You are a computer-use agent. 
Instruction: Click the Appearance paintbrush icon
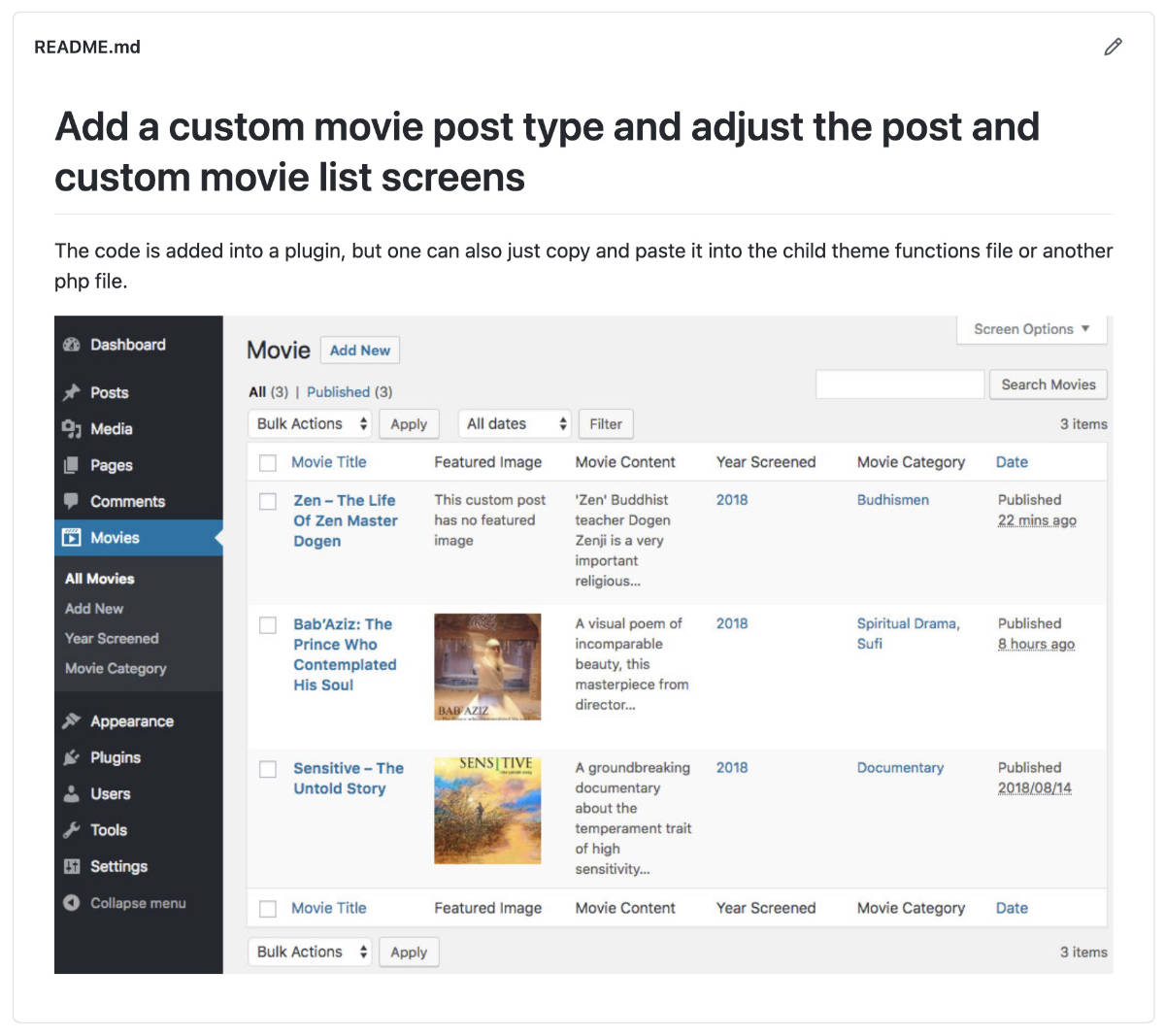click(x=72, y=721)
